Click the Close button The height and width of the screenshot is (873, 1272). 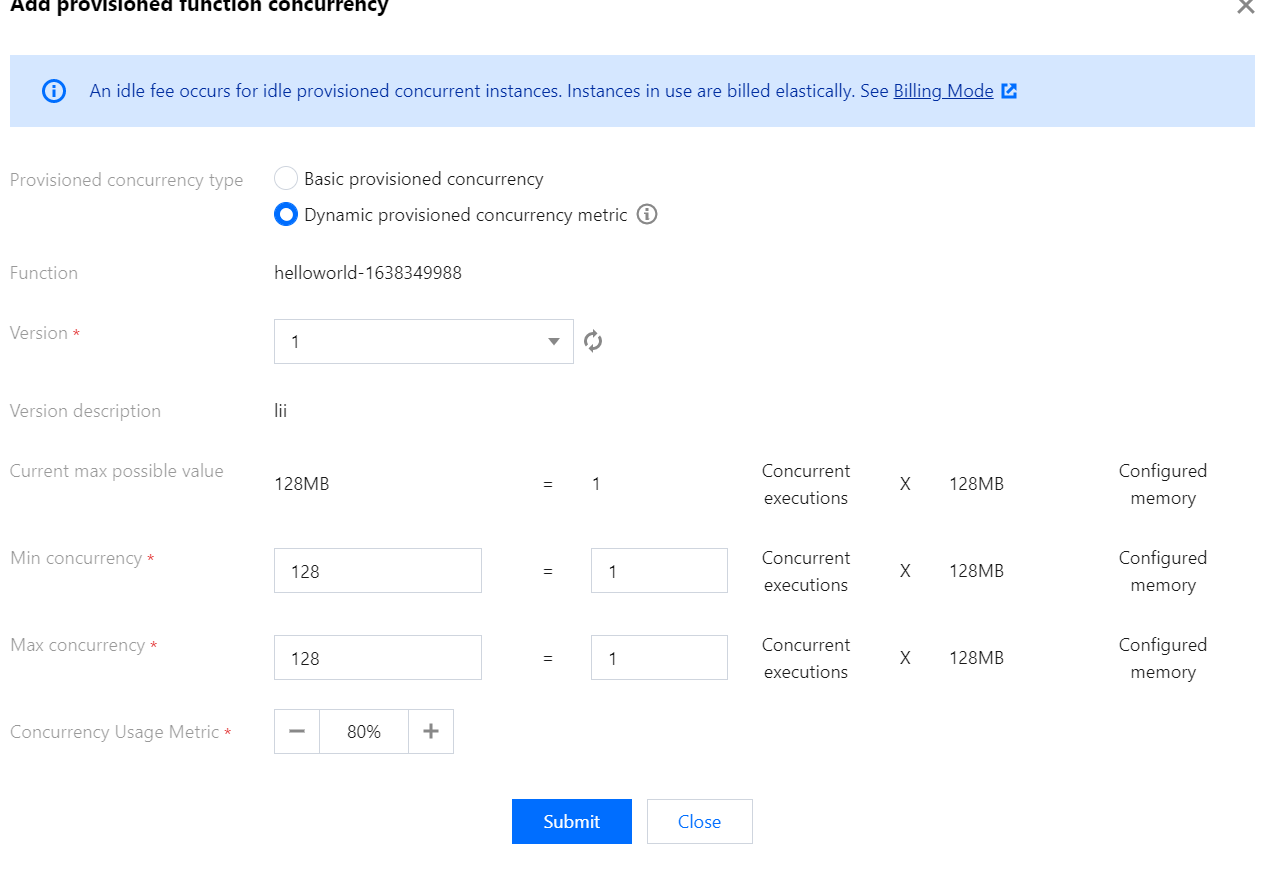(699, 821)
